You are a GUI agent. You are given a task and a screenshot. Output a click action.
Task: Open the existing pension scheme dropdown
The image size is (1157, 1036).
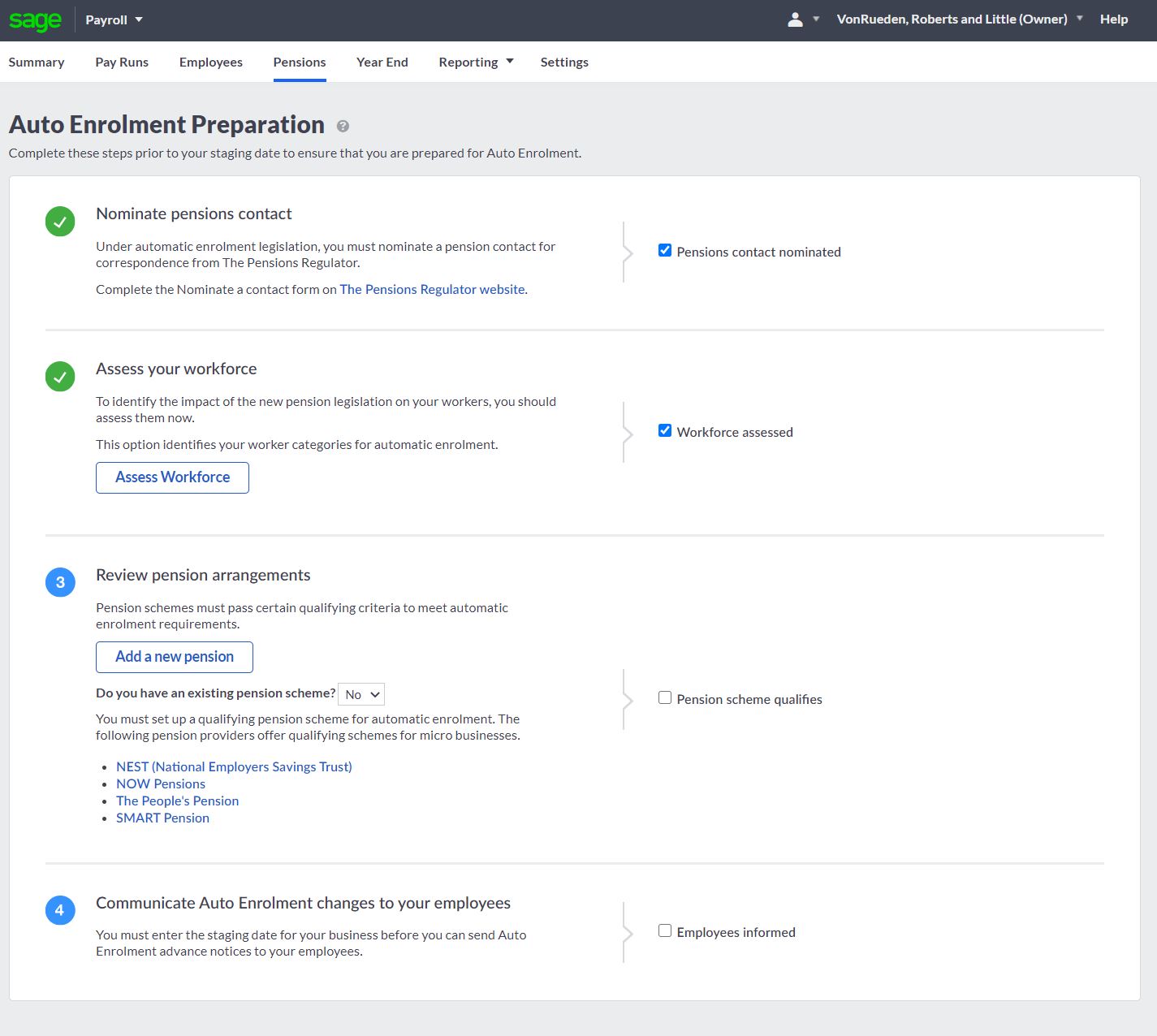[361, 694]
